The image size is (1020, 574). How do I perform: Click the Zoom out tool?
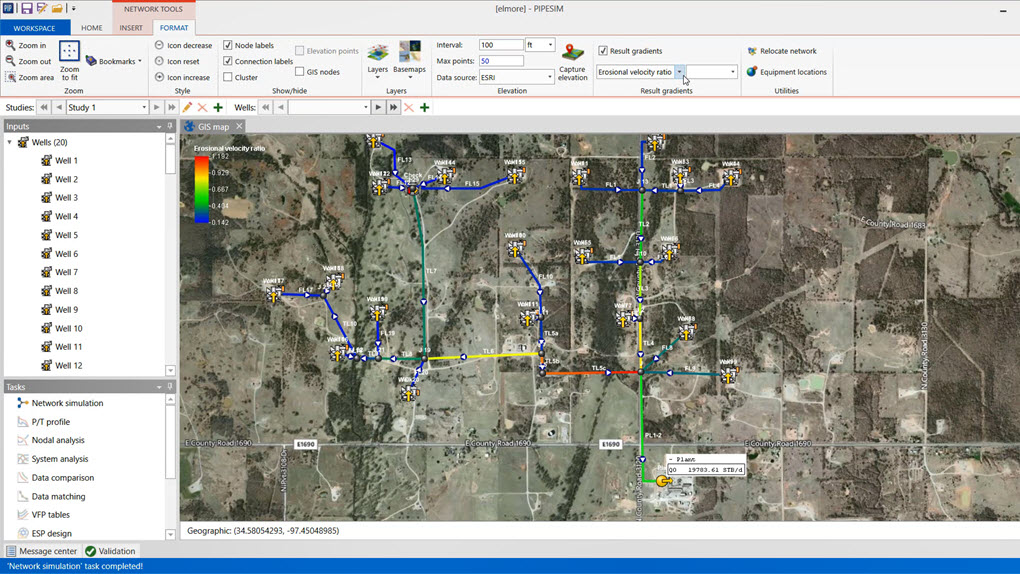click(28, 61)
